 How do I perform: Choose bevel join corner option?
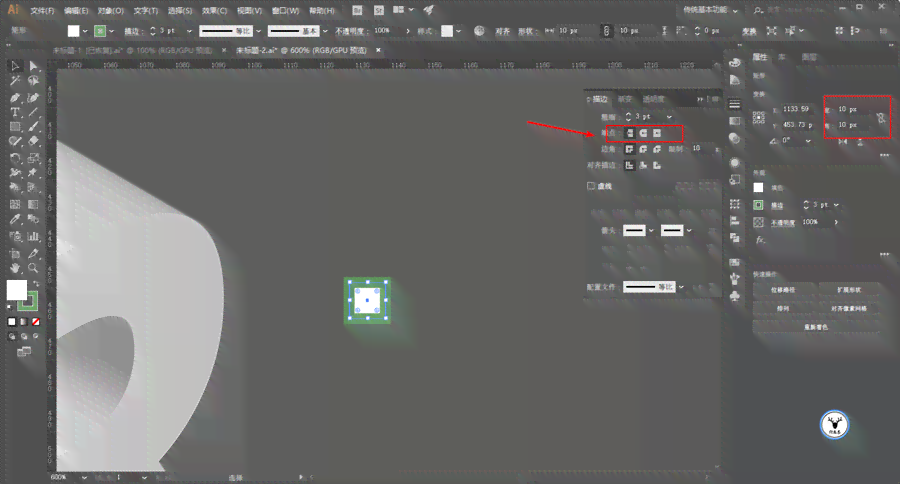tap(657, 149)
